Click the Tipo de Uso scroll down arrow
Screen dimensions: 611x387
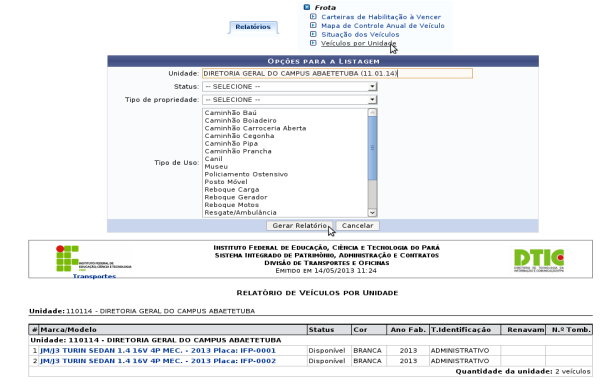point(372,213)
